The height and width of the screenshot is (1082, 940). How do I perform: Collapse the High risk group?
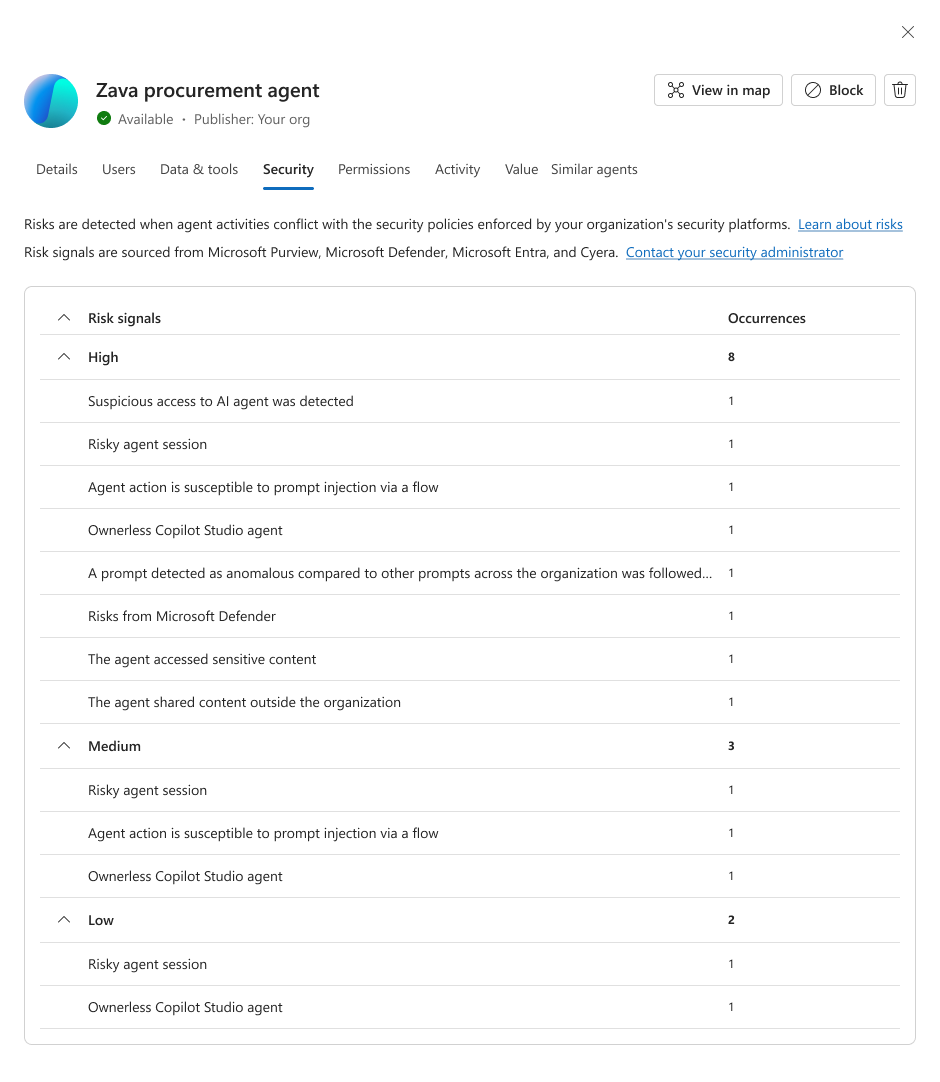coord(64,357)
